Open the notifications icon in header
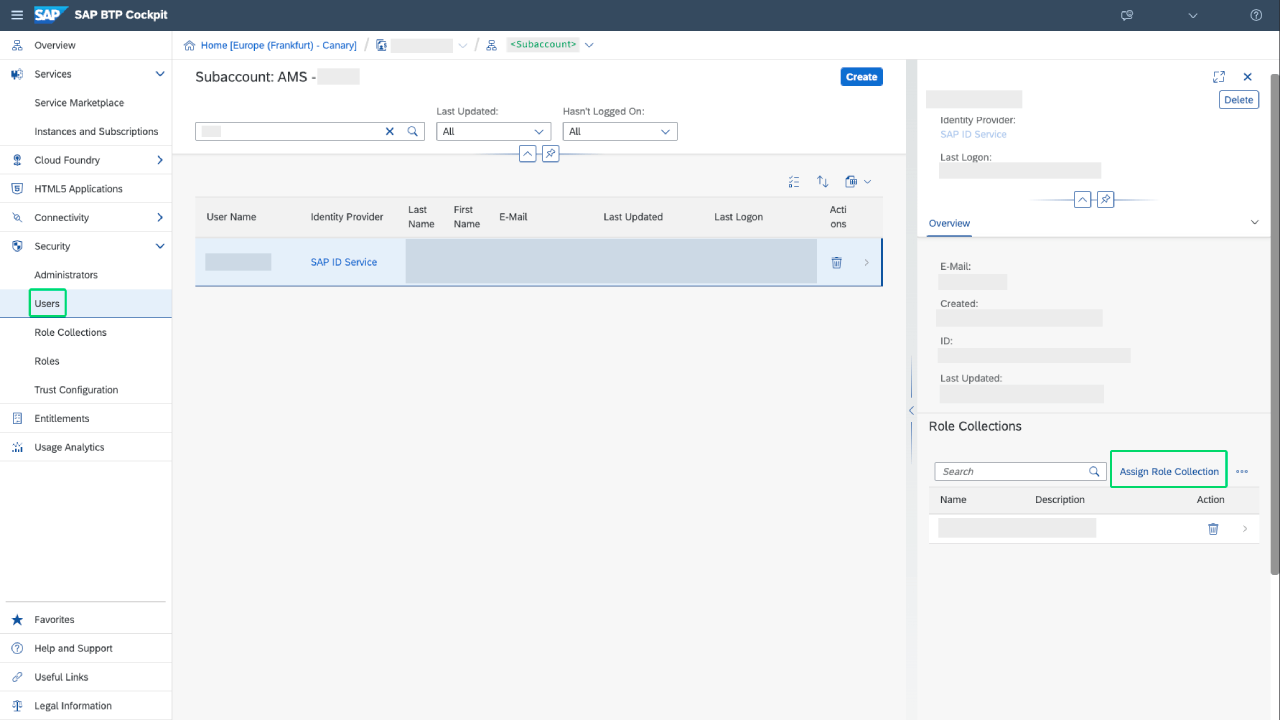Viewport: 1280px width, 720px height. click(x=1127, y=15)
